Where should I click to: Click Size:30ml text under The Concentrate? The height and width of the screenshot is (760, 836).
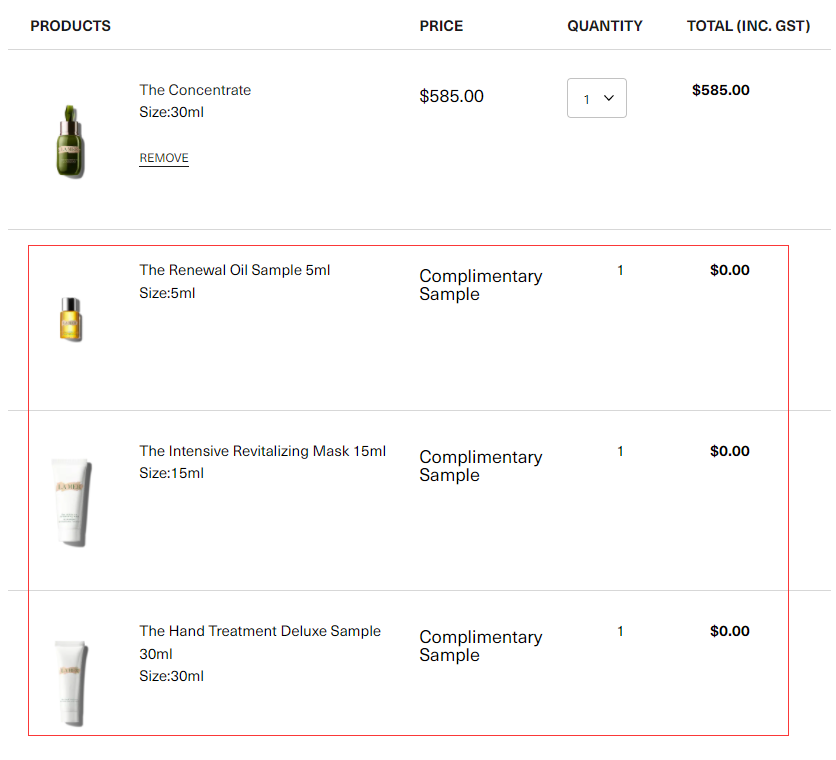pos(171,113)
